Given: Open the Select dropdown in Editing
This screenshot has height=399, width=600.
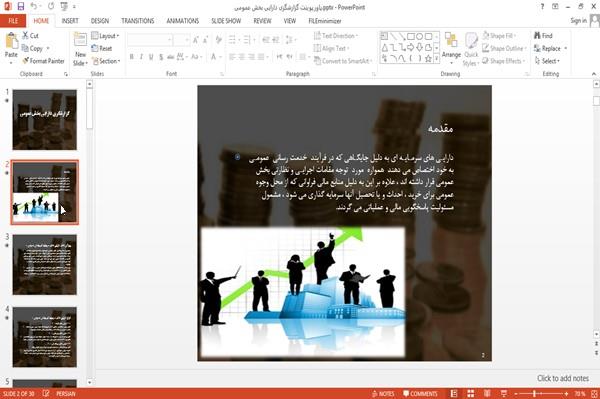Looking at the screenshot, I should pyautogui.click(x=547, y=61).
